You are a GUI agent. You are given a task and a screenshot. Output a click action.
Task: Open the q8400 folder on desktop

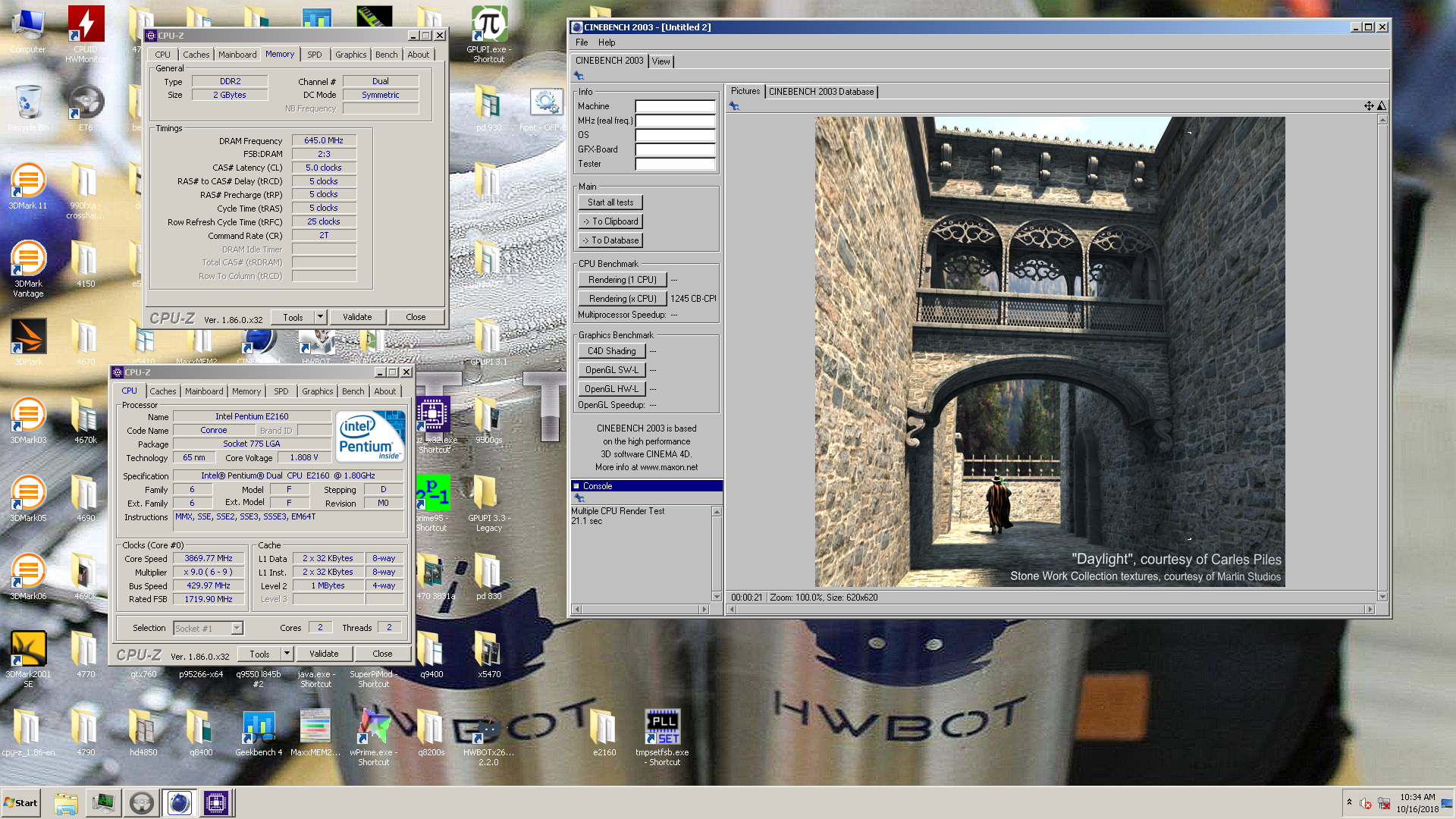coord(201,733)
